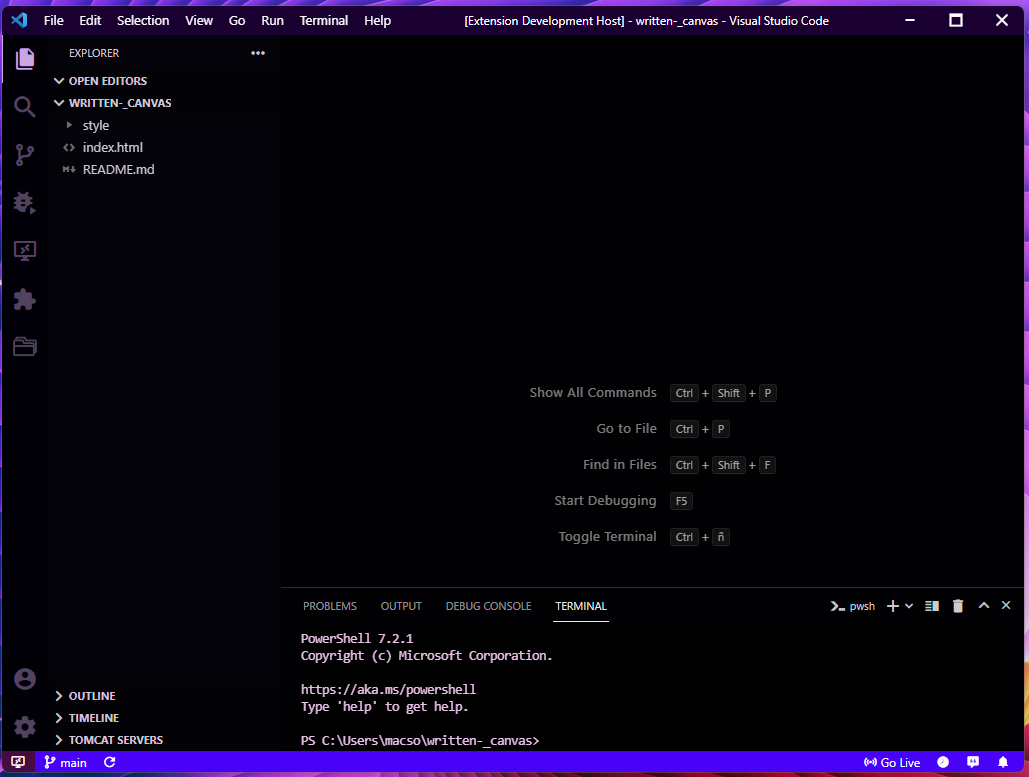1029x777 pixels.
Task: Open the Extensions view
Action: (x=24, y=299)
